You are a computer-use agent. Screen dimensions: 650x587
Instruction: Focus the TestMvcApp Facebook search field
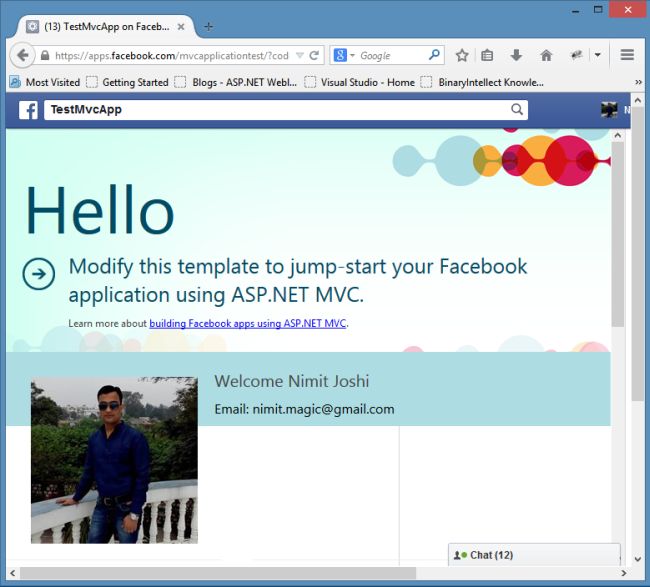[x=286, y=110]
